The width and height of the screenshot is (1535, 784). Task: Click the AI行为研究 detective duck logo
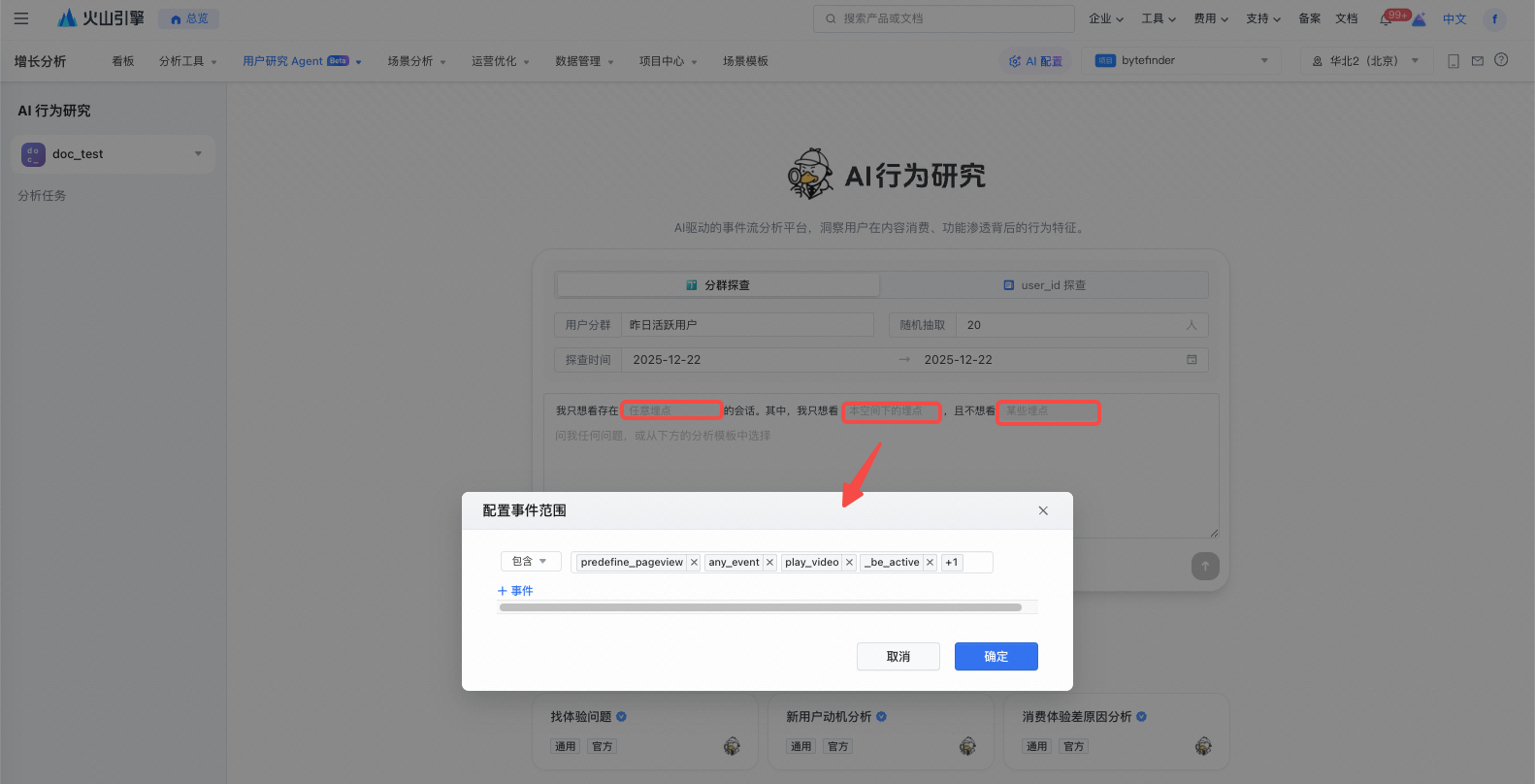point(810,175)
